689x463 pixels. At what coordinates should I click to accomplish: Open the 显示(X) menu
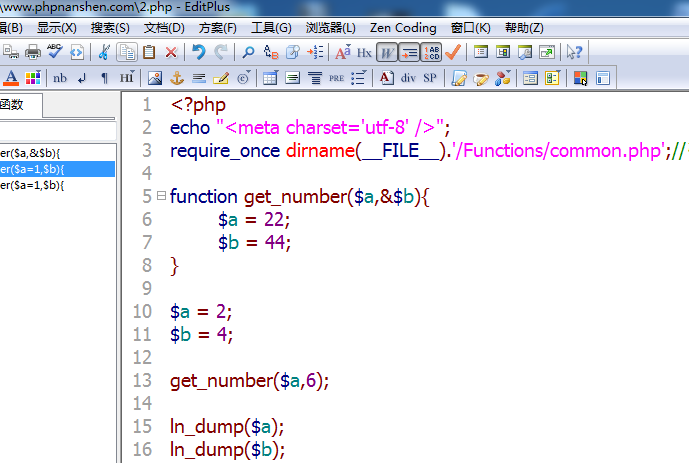pyautogui.click(x=57, y=28)
